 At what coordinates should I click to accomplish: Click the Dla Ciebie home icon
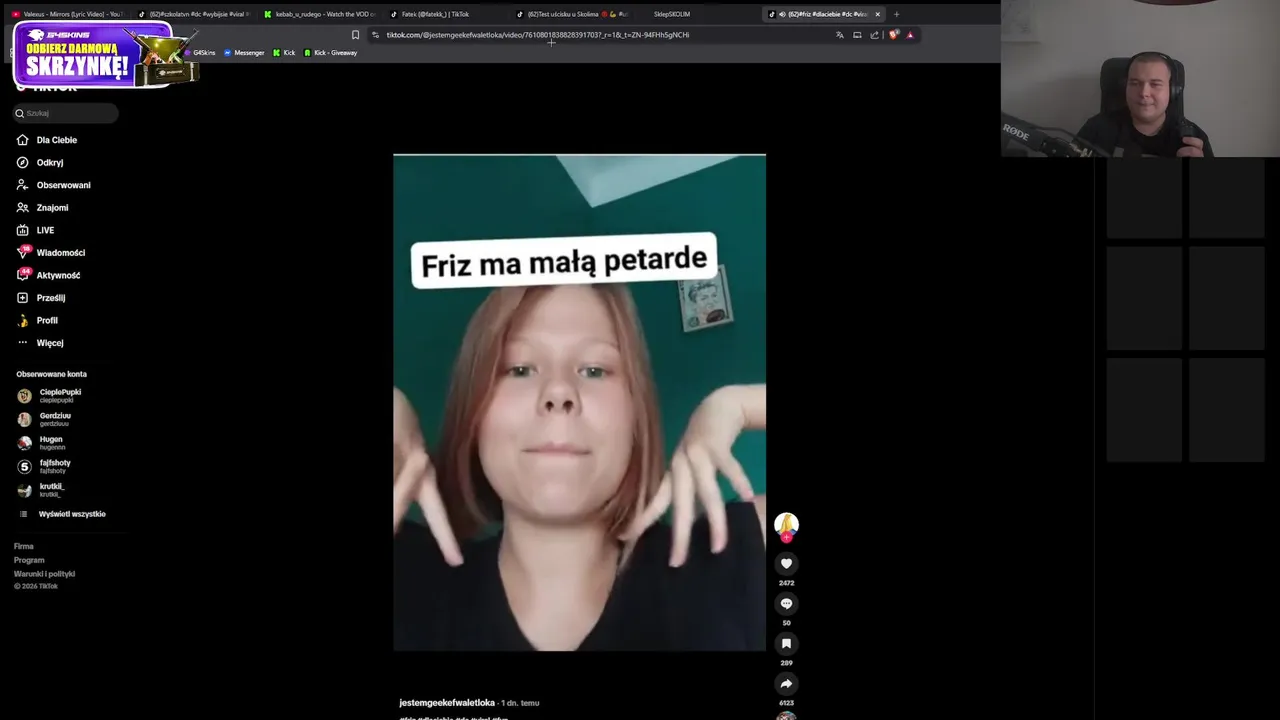coord(22,140)
